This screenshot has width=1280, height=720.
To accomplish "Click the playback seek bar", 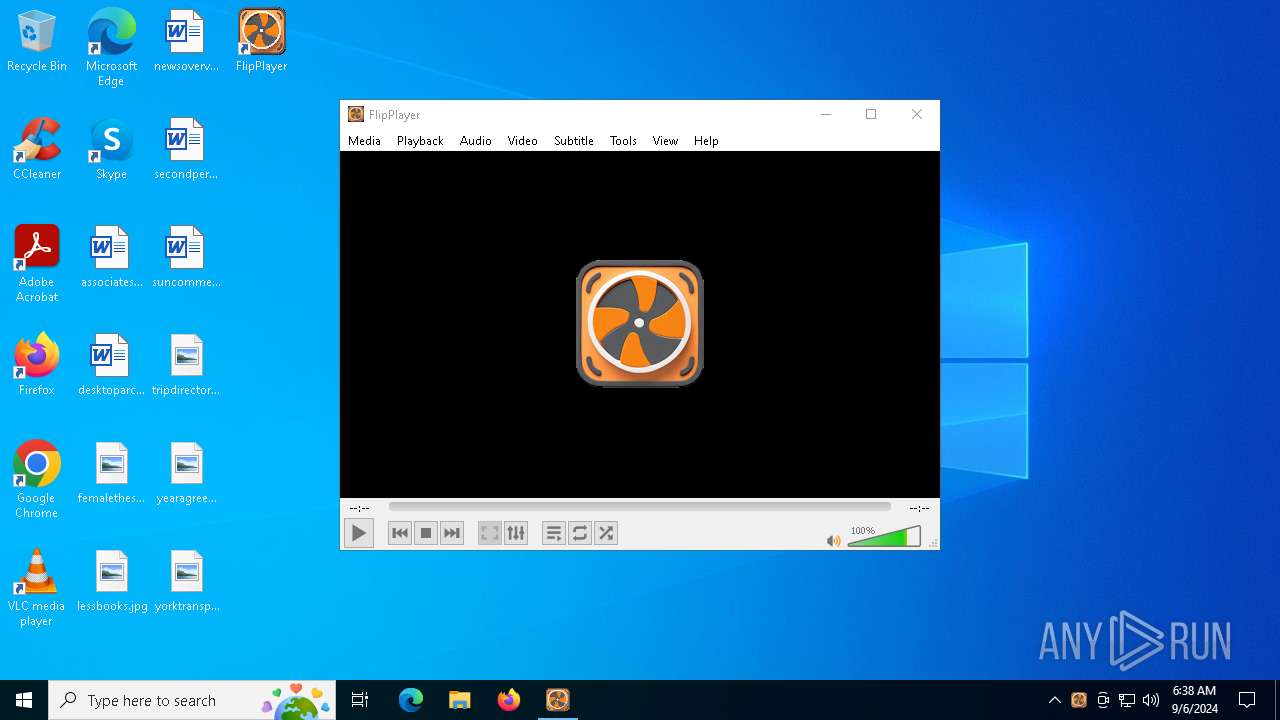I will 639,507.
